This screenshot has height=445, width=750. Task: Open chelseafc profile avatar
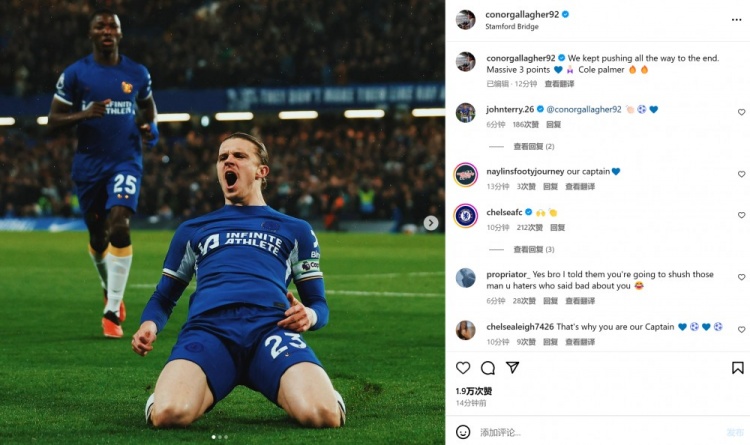click(465, 215)
